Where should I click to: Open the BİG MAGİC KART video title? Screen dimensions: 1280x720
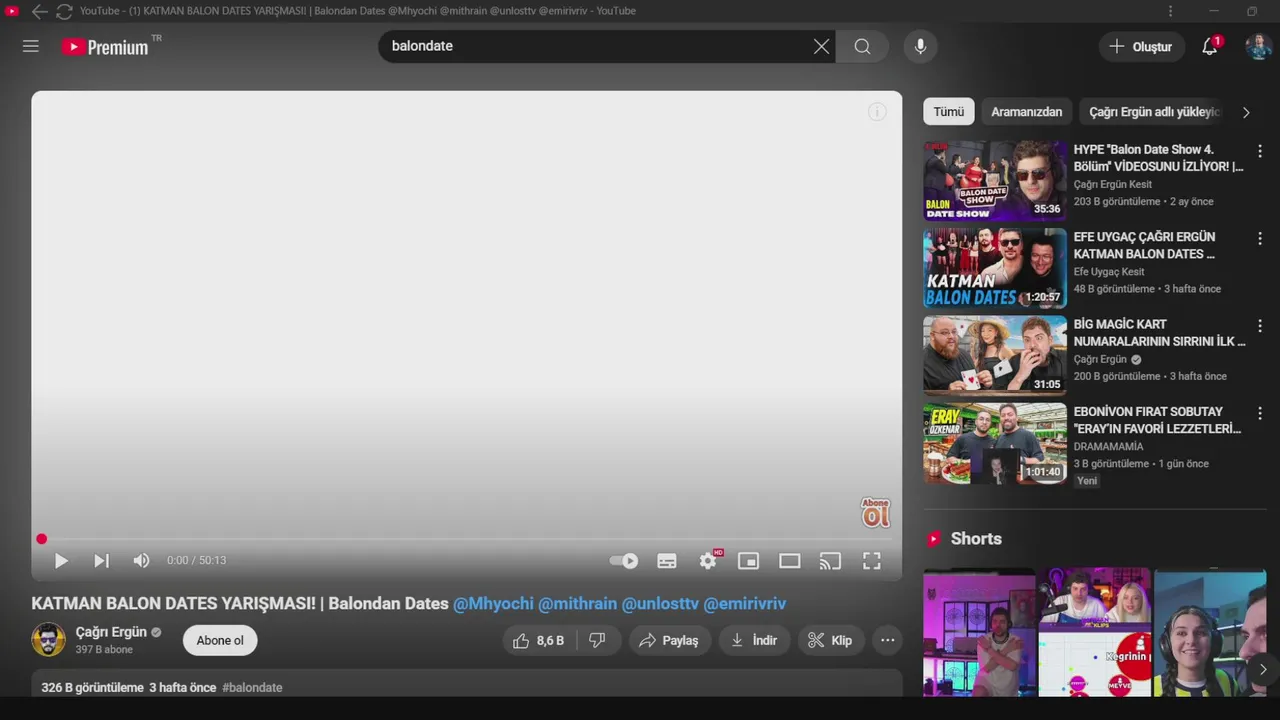(x=1160, y=333)
